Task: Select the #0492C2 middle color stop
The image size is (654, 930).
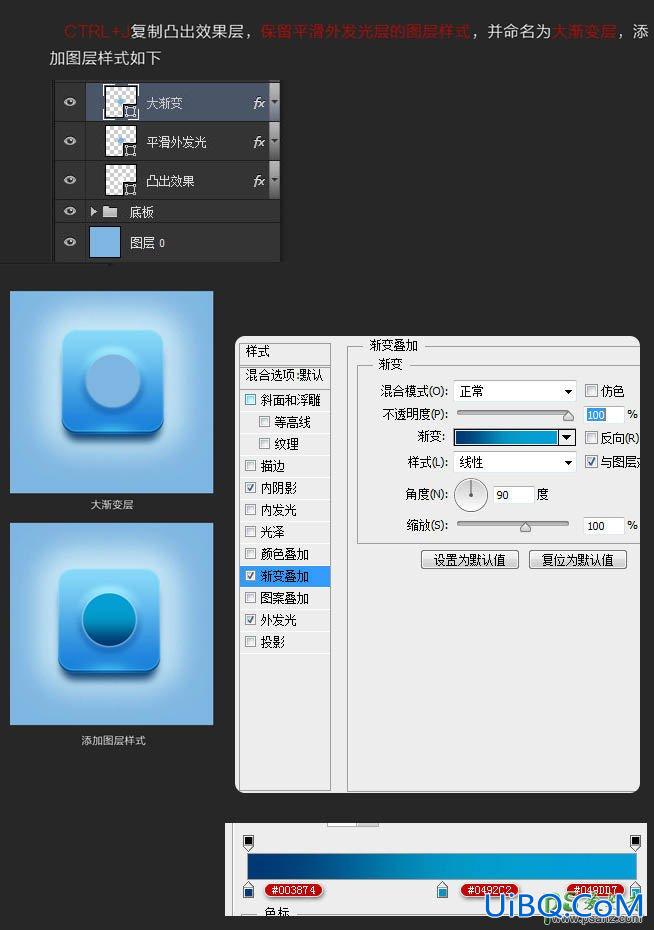Action: click(442, 889)
